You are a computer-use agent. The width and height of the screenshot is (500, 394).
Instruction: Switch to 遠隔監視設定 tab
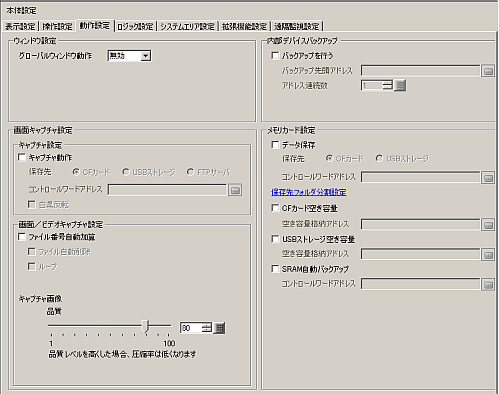coord(297,26)
